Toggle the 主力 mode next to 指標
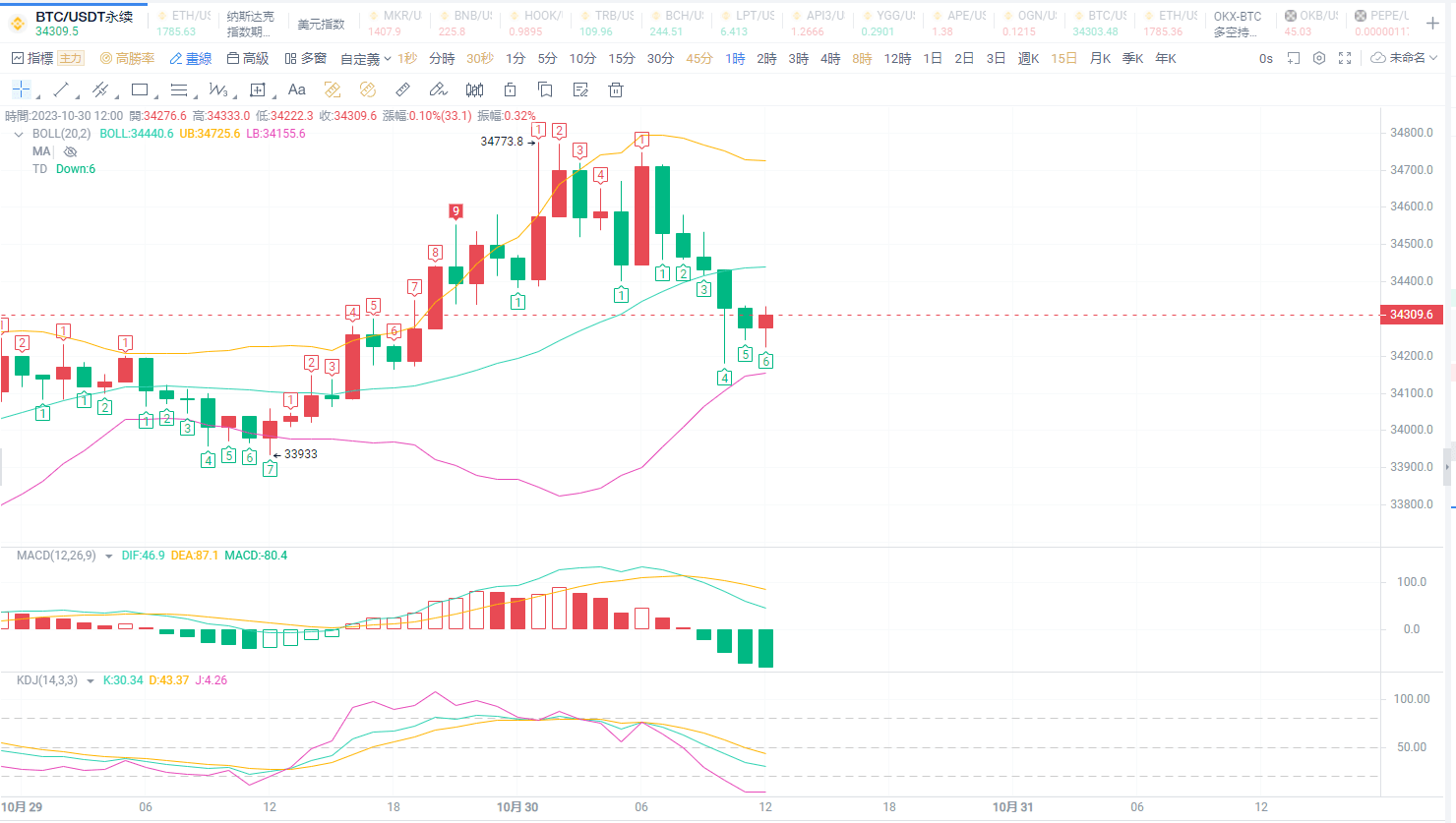This screenshot has width=1456, height=823. click(x=70, y=58)
